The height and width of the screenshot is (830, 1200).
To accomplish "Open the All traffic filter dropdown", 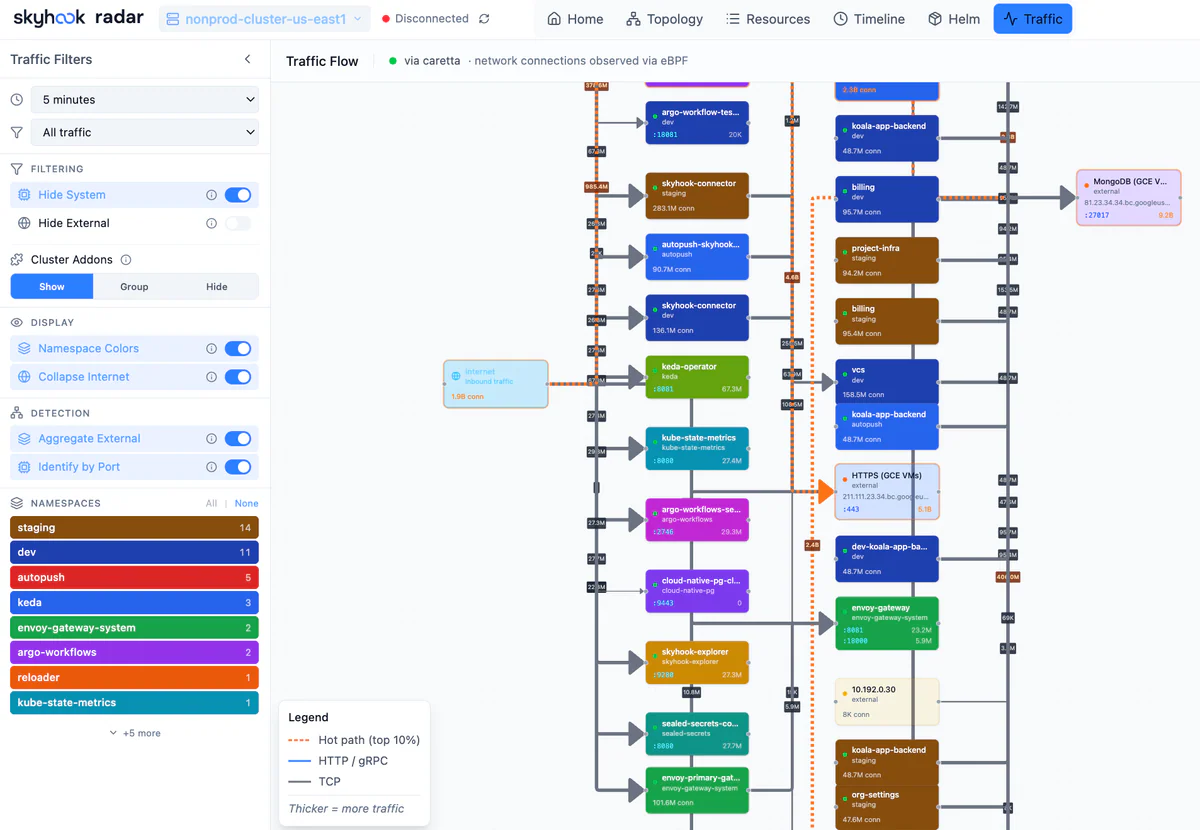I will pyautogui.click(x=146, y=132).
